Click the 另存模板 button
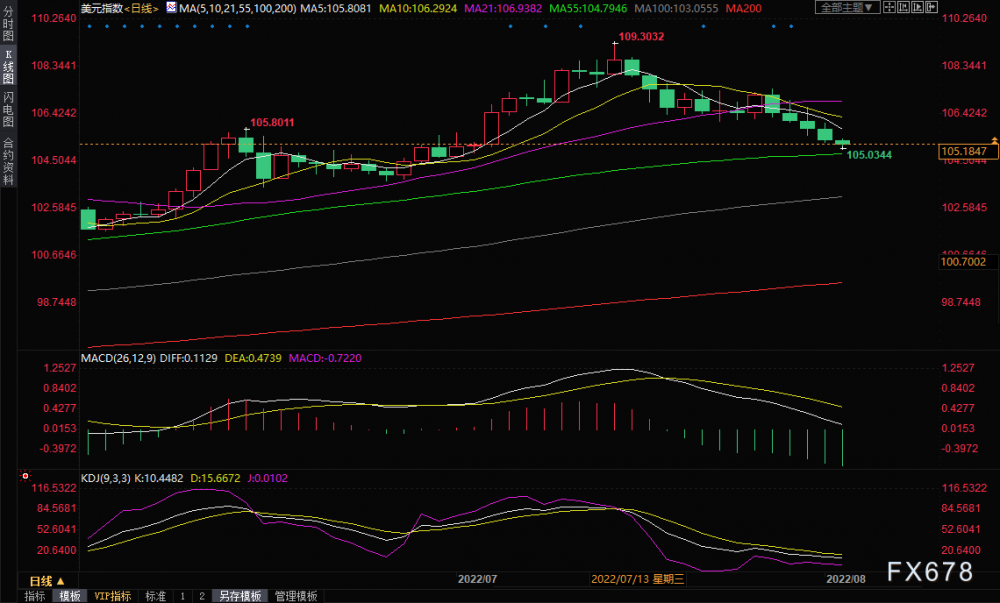Viewport: 1000px width, 603px height. click(240, 596)
